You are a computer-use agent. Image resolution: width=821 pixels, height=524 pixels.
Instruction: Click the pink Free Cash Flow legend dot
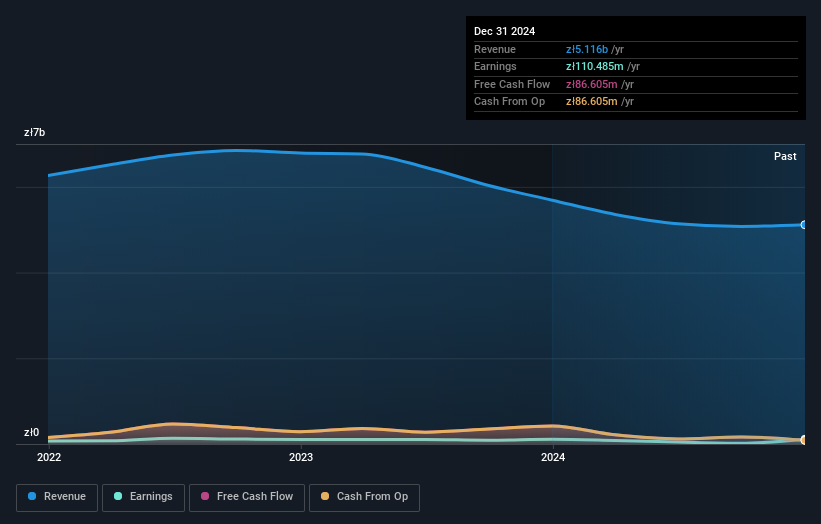[205, 496]
